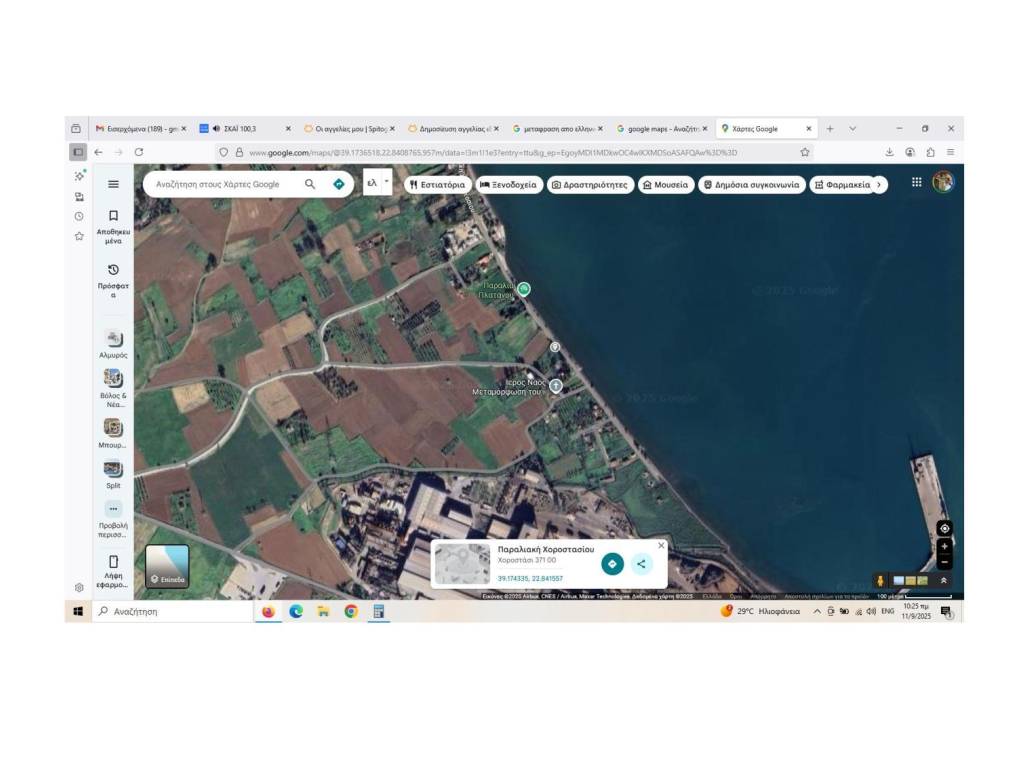Toggle the Firefox sidebar button

(x=77, y=152)
